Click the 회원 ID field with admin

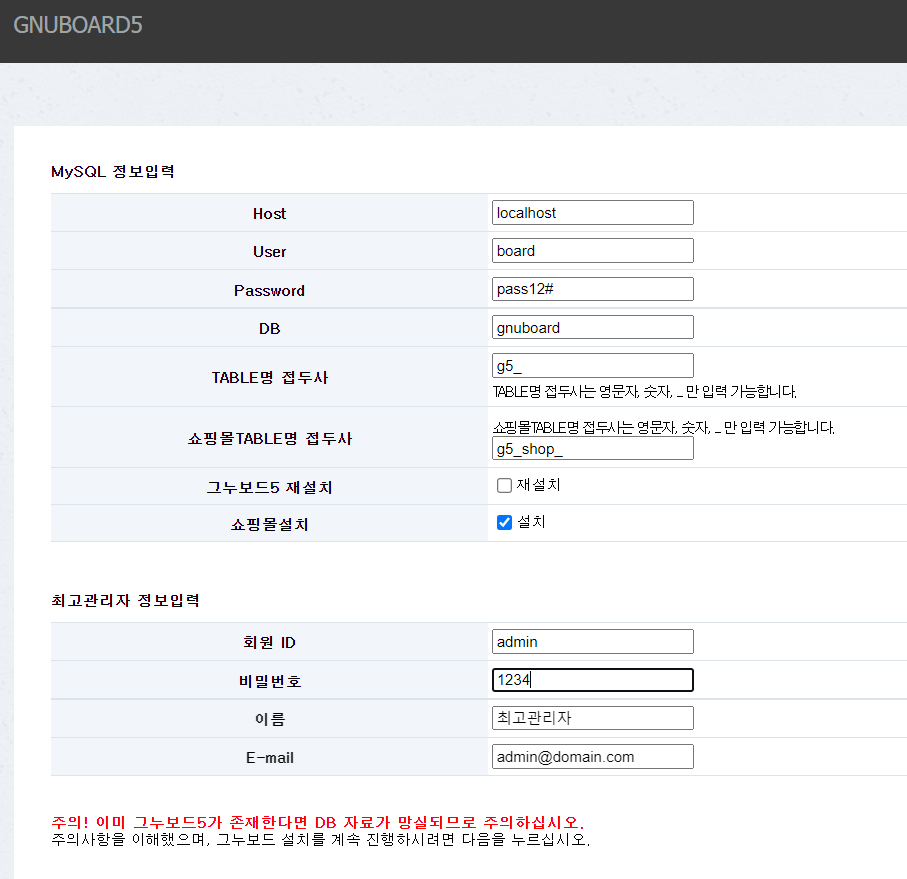point(592,642)
